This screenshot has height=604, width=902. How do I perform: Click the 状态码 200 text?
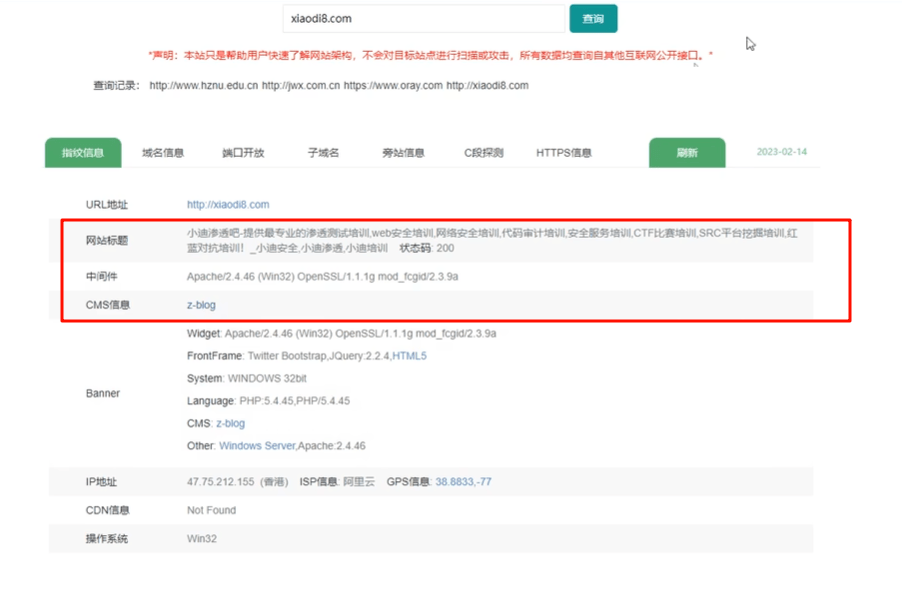coord(427,248)
